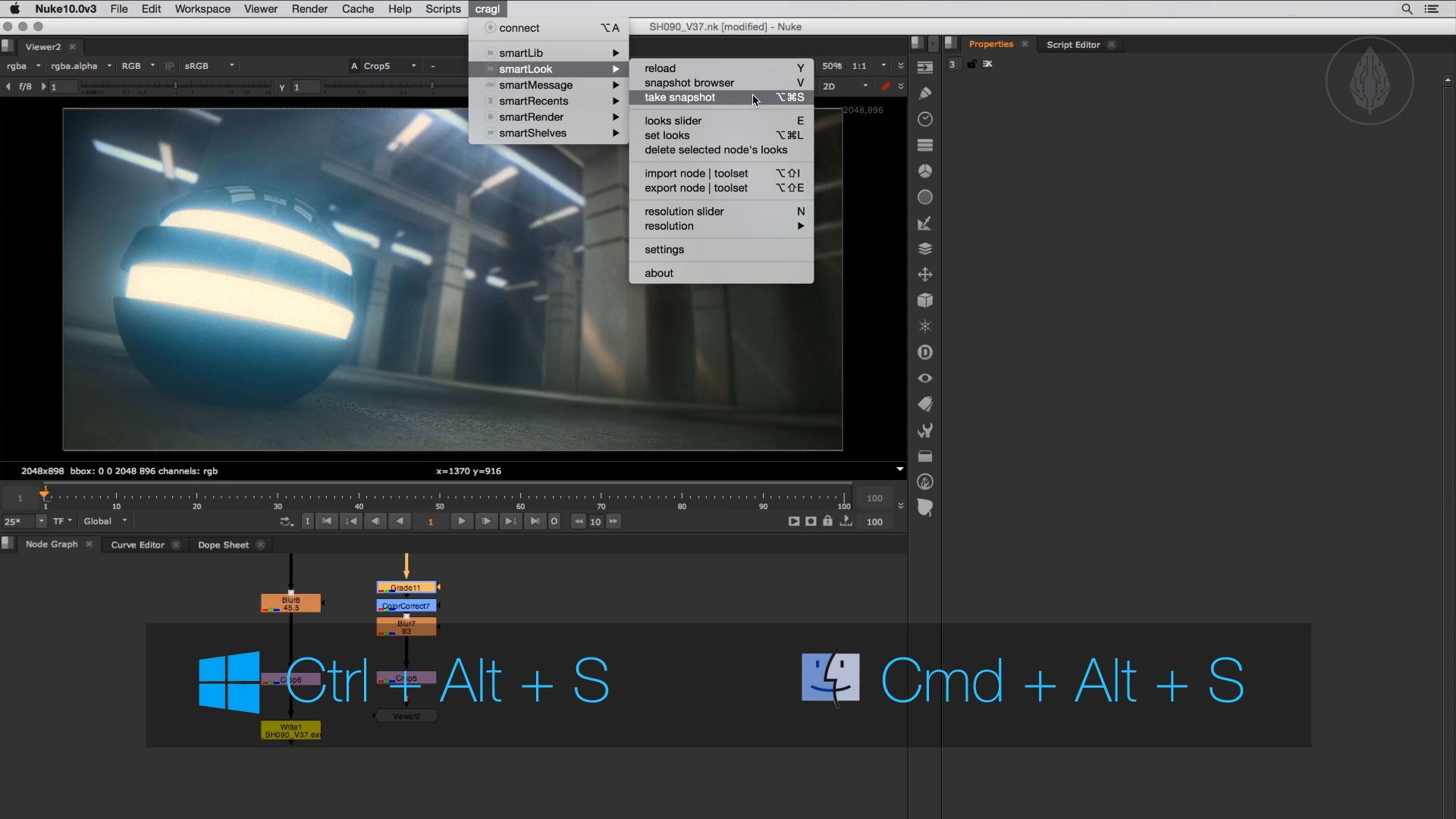Image resolution: width=1456 pixels, height=819 pixels.
Task: Open the RGB display channel dropdown
Action: (138, 66)
